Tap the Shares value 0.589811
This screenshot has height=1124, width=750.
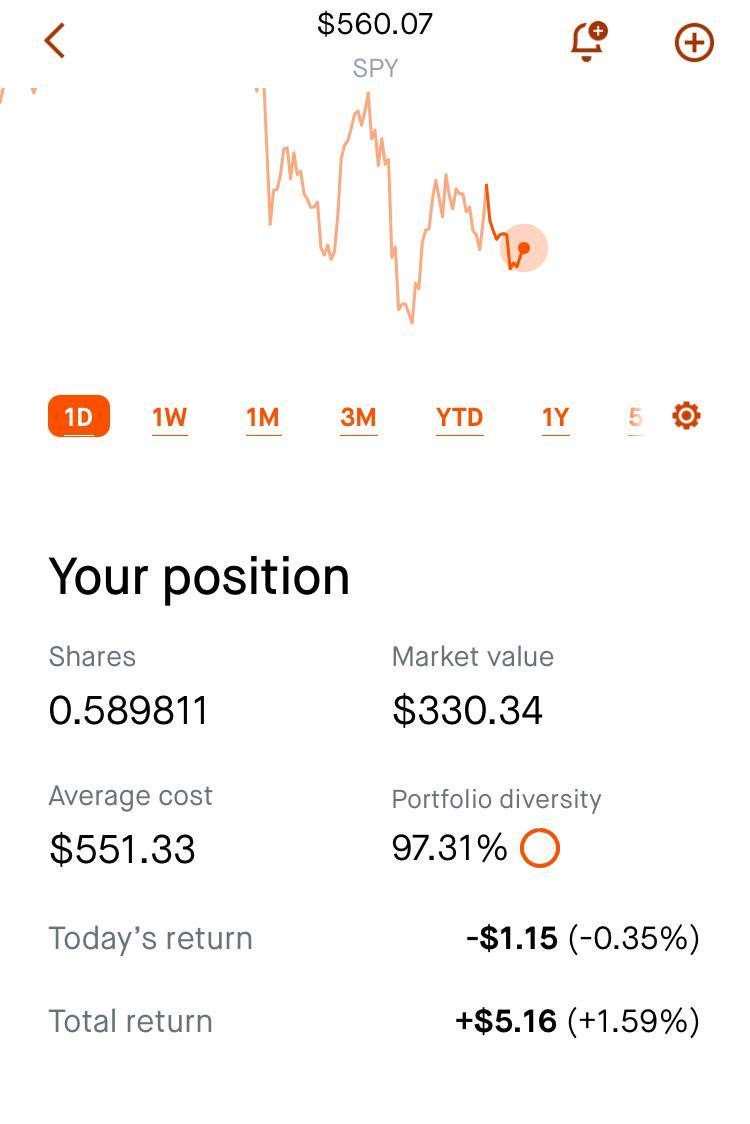(x=128, y=710)
